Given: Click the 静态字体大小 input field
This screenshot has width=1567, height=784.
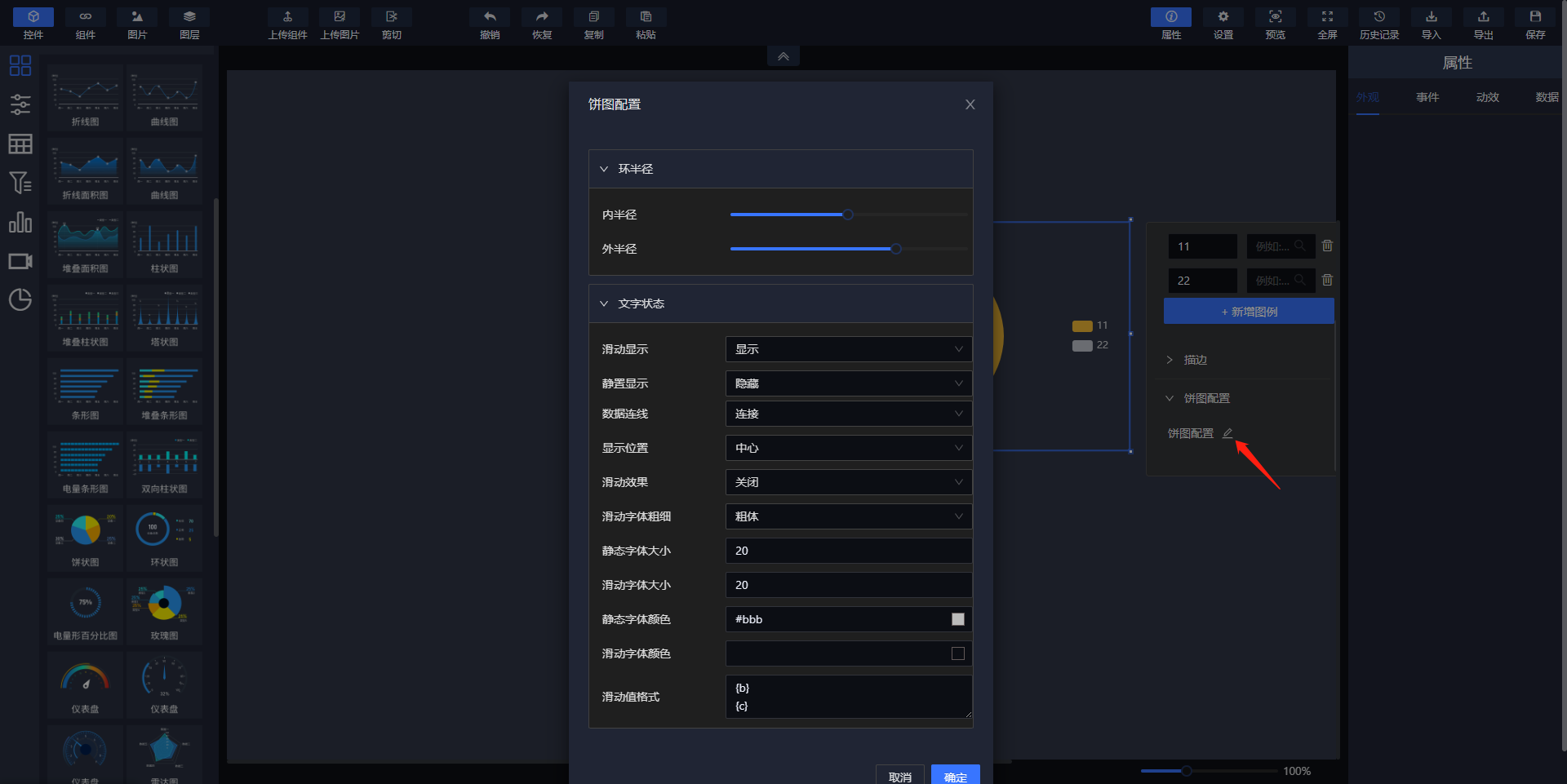Looking at the screenshot, I should tap(848, 551).
